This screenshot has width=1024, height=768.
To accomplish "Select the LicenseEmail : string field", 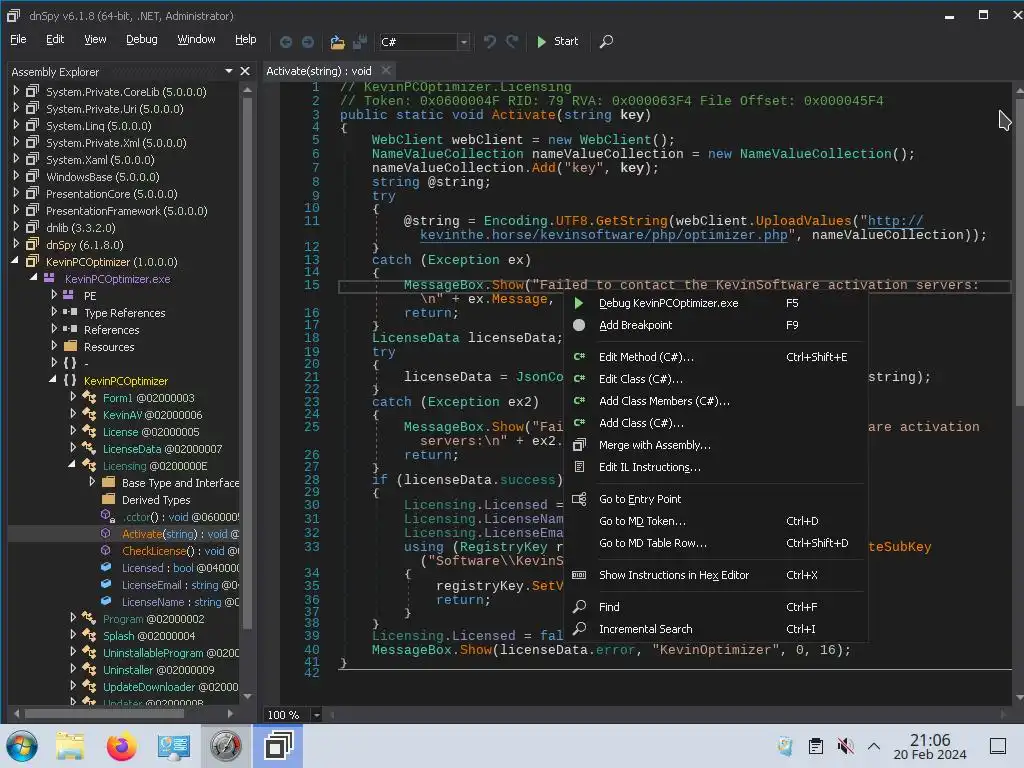I will click(x=180, y=585).
